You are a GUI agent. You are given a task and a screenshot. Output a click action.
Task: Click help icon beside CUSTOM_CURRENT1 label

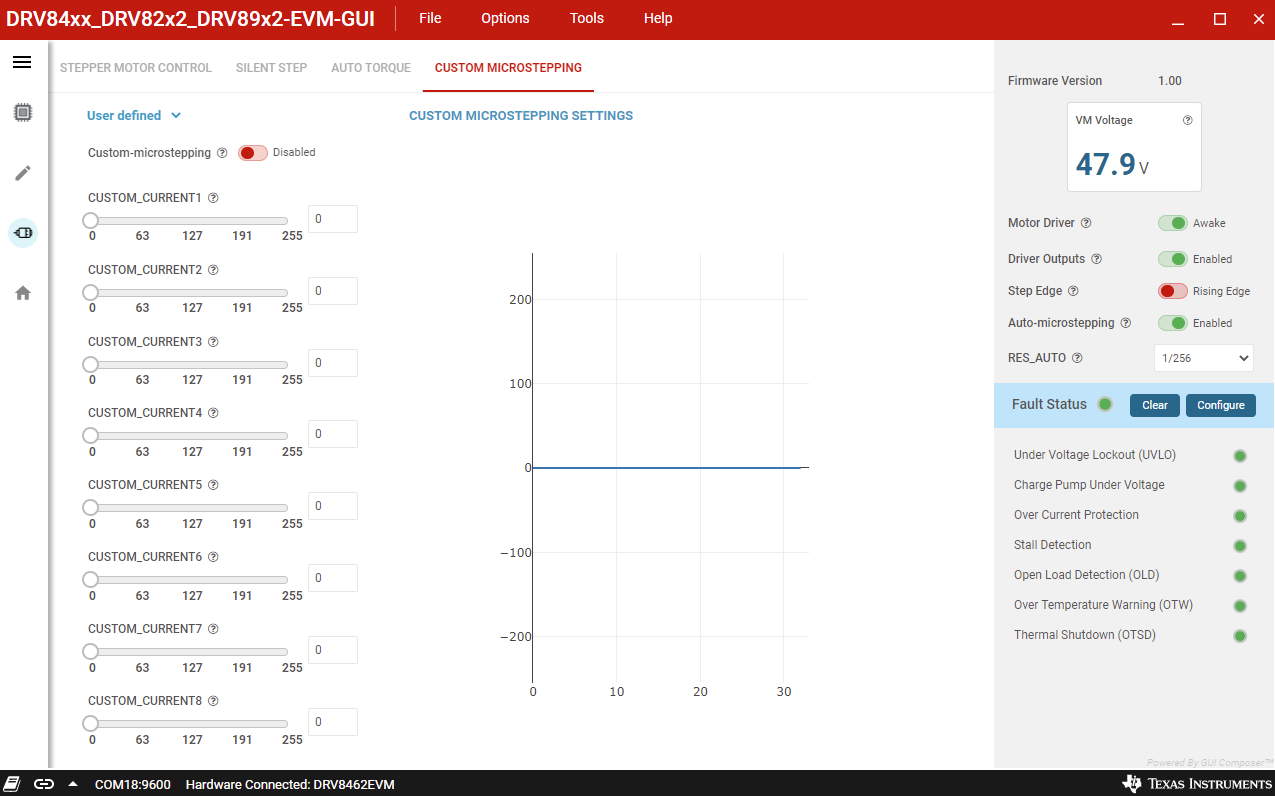tap(213, 198)
